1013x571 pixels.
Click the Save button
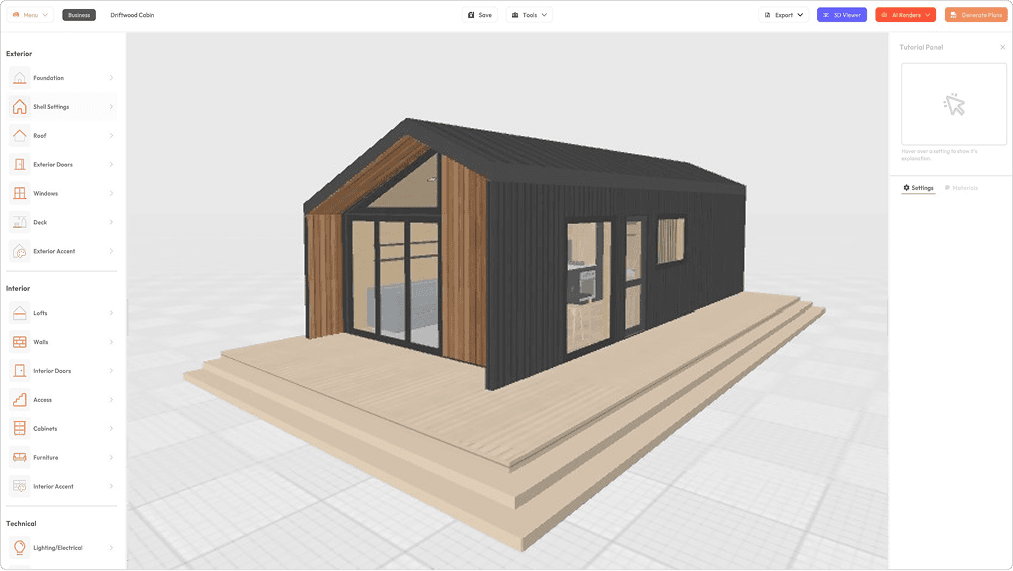[x=479, y=15]
